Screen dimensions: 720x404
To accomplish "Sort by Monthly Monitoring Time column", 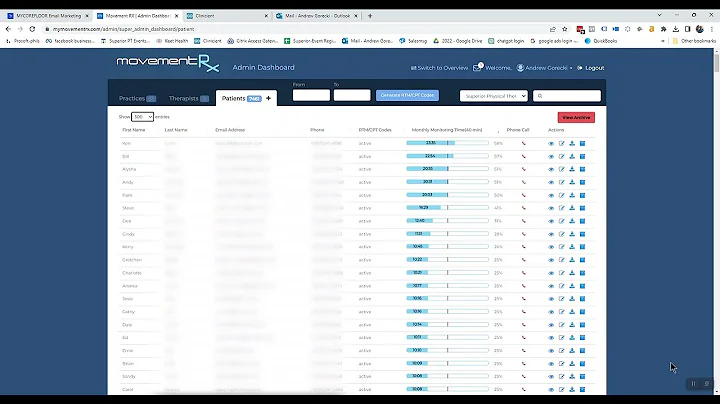I will (447, 130).
